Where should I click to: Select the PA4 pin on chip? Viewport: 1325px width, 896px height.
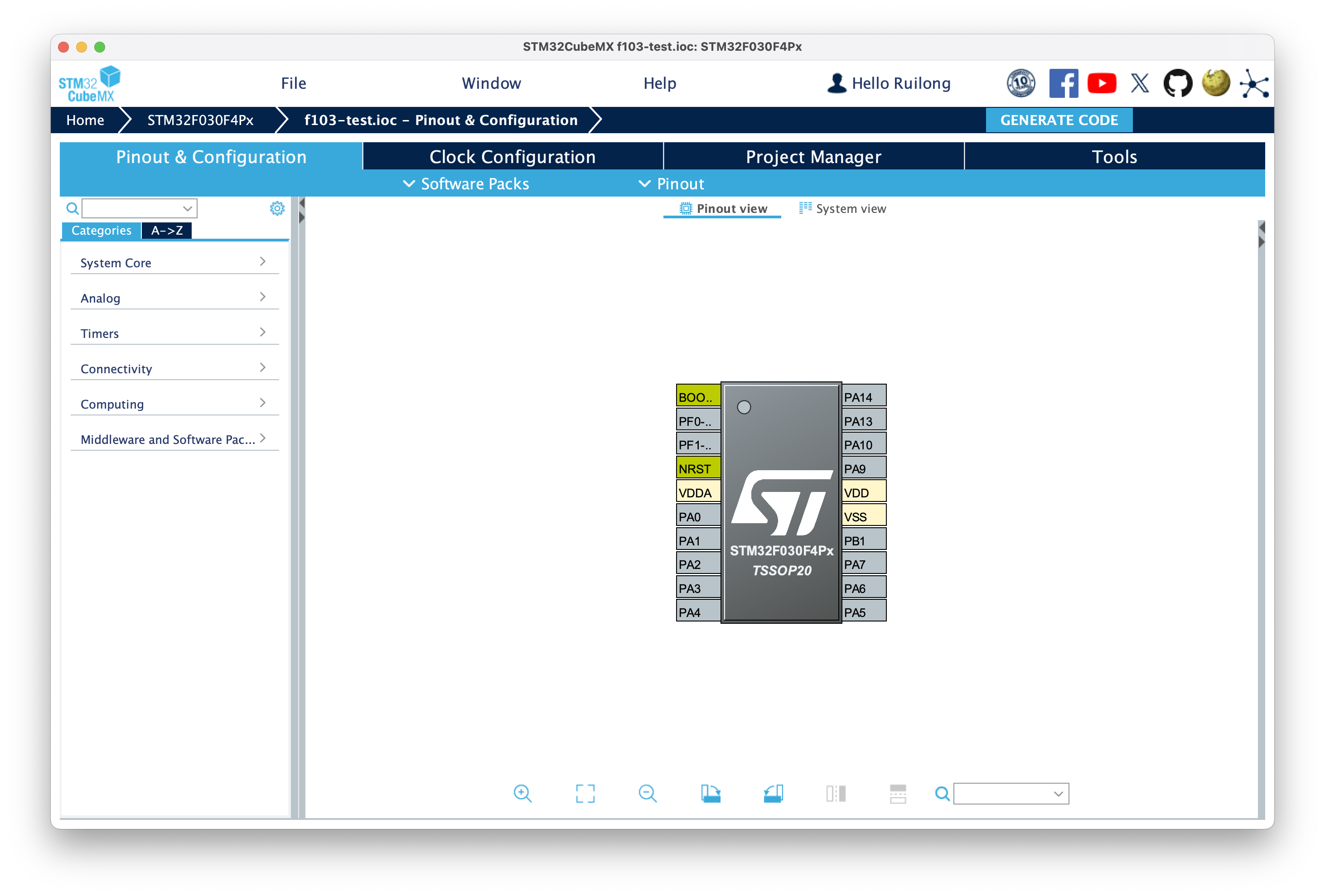pyautogui.click(x=698, y=612)
